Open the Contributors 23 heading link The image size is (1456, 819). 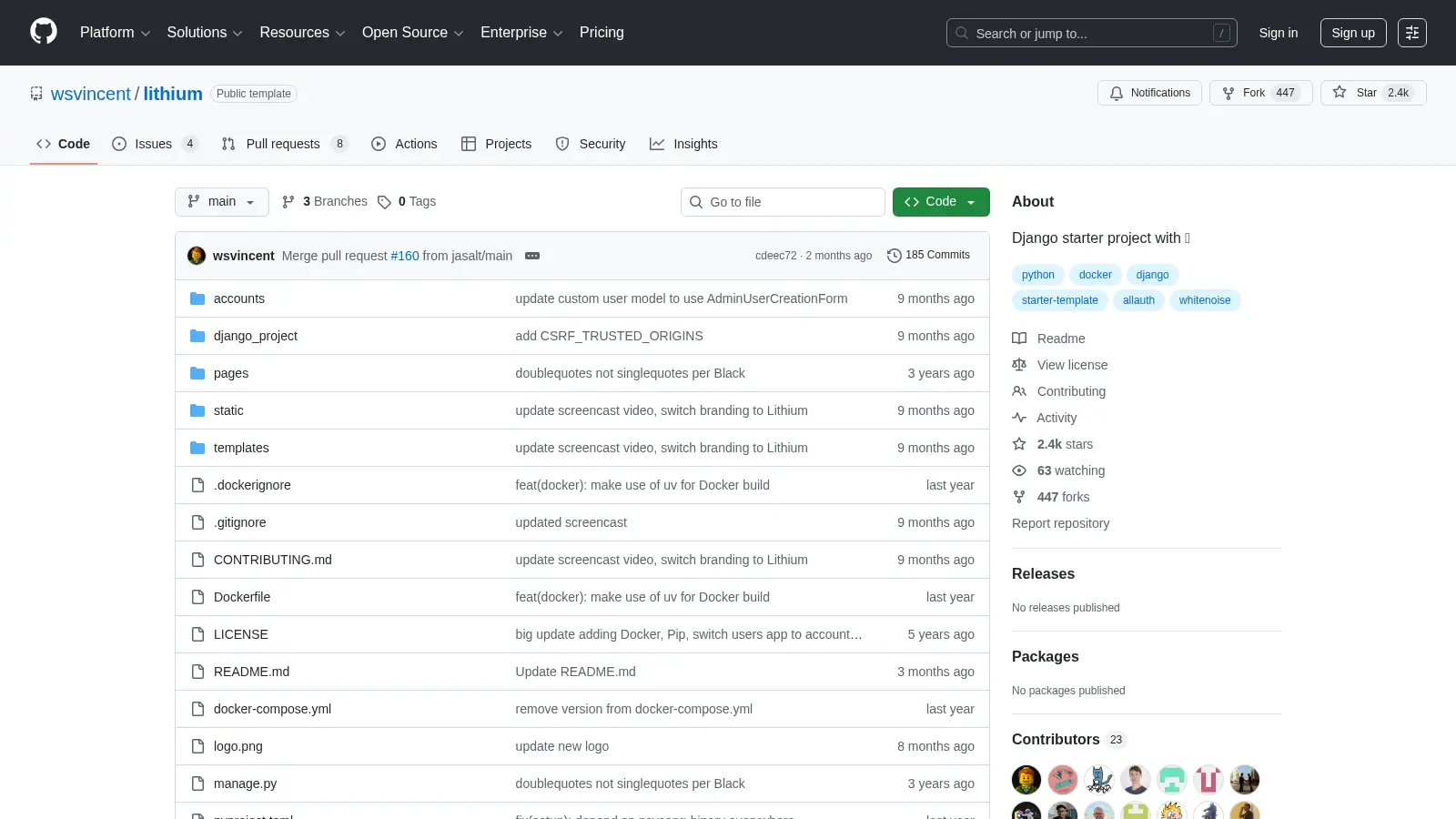pos(1069,740)
